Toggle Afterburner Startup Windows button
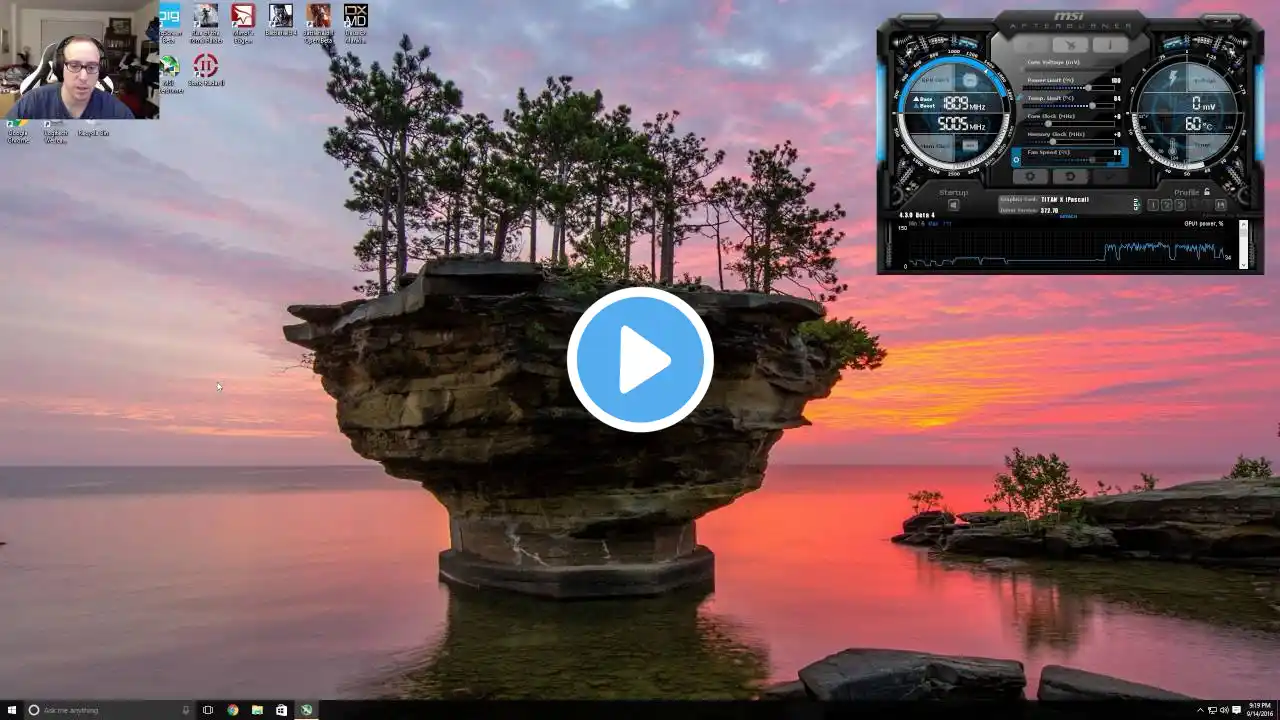The height and width of the screenshot is (720, 1280). coord(953,205)
